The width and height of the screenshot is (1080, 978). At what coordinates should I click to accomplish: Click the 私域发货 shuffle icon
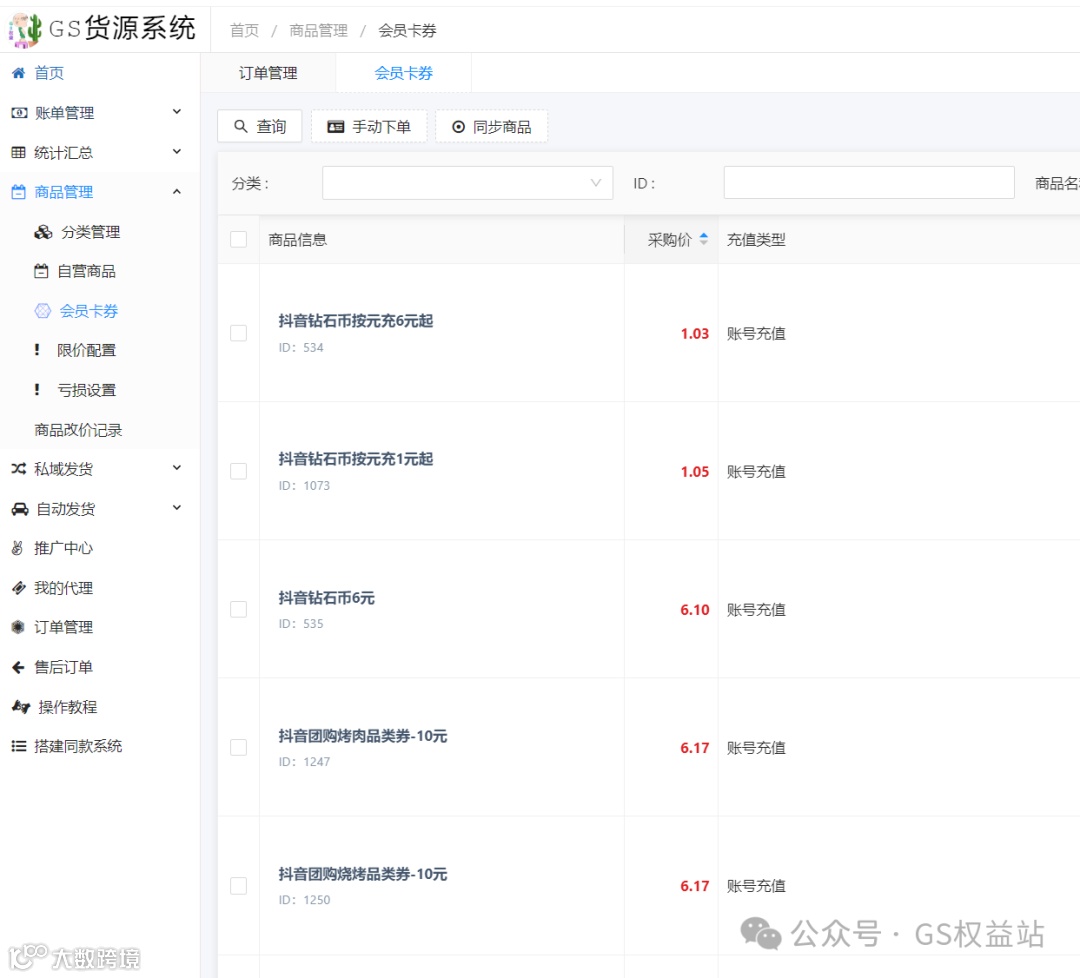(x=19, y=469)
